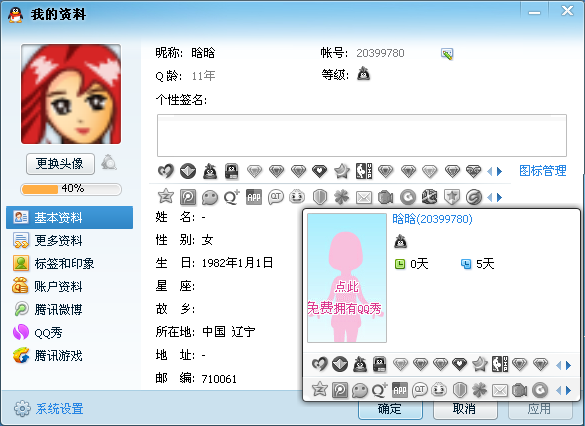Advance to next icons in popup card bottom row
The height and width of the screenshot is (426, 585).
tap(569, 391)
